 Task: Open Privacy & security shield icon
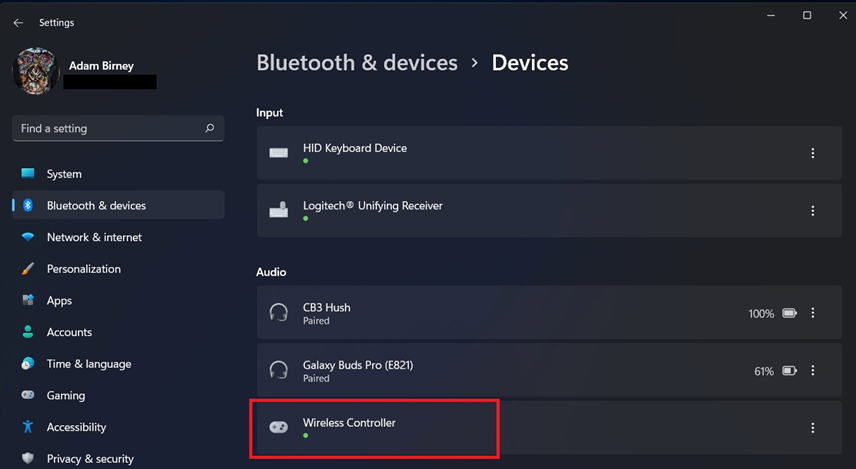click(28, 458)
